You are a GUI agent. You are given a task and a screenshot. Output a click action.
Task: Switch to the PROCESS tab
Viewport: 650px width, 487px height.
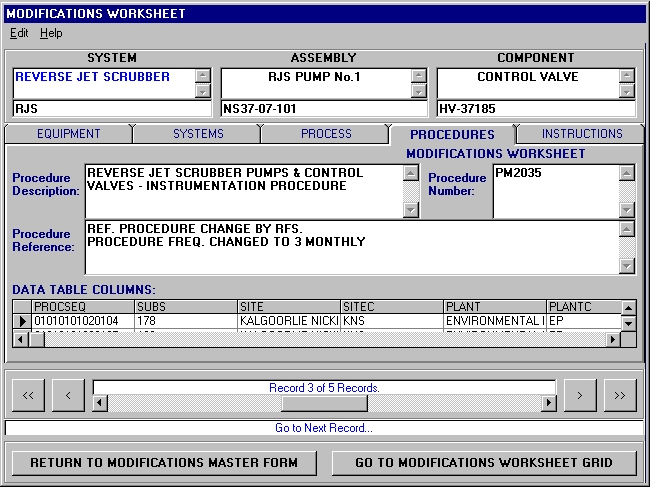coord(326,134)
